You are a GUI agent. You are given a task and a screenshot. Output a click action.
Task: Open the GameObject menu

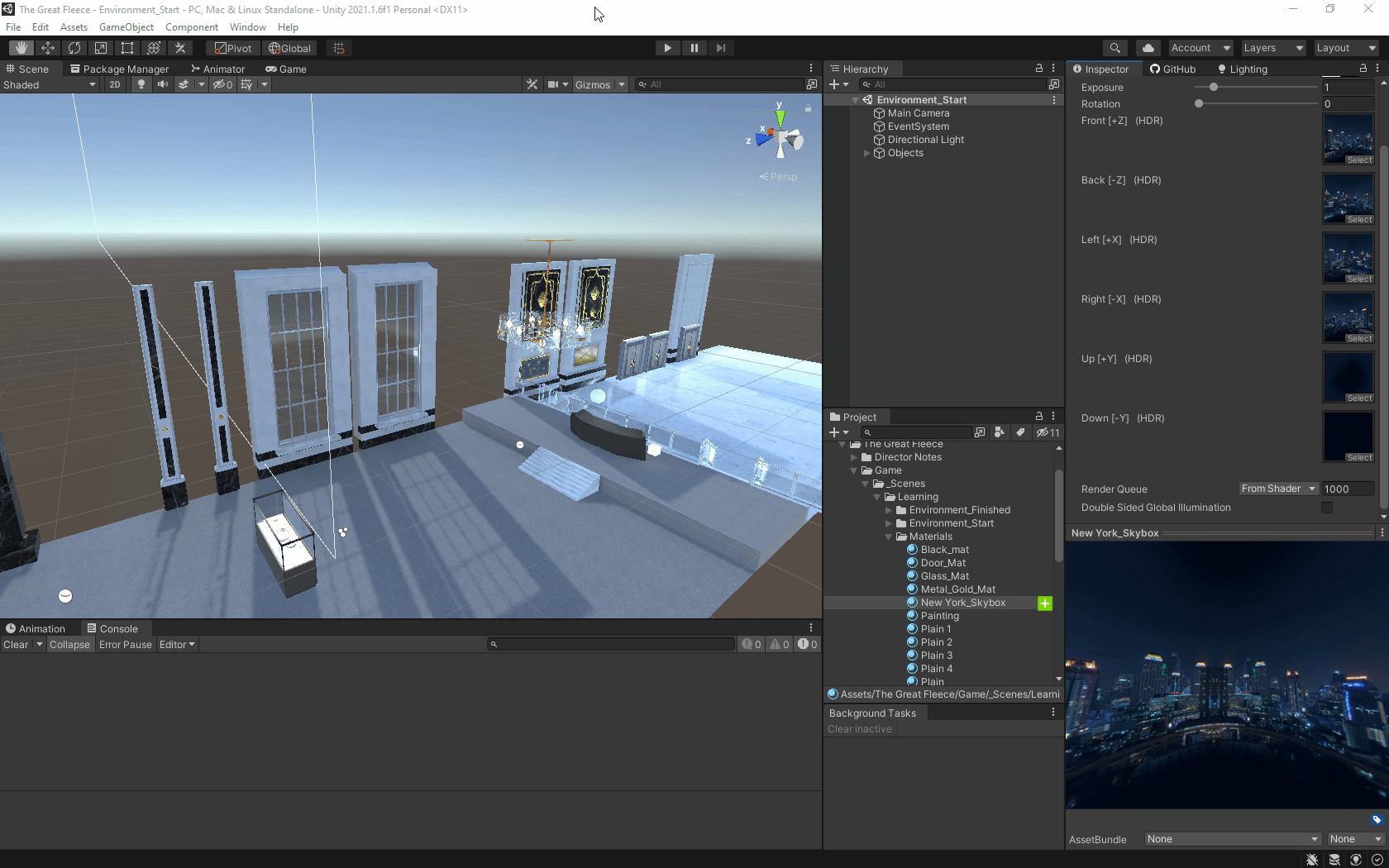click(126, 26)
